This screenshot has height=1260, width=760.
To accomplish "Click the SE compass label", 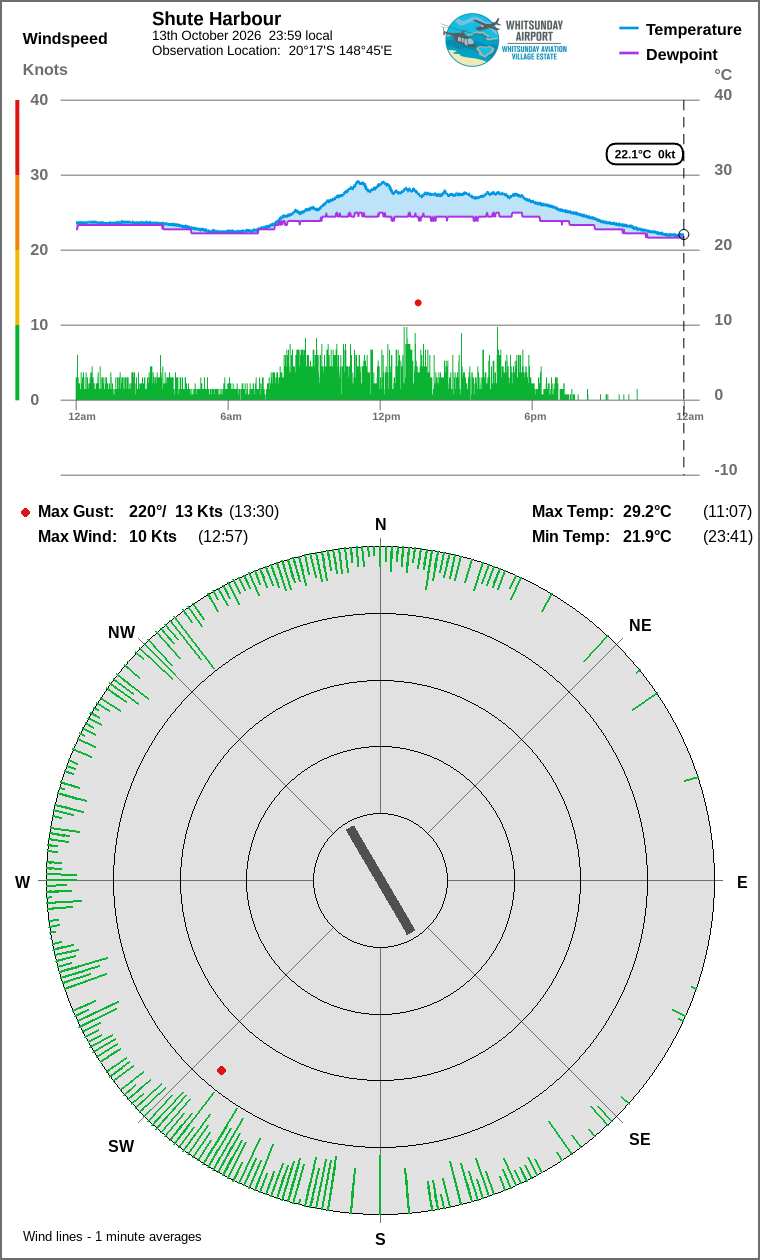I will pos(640,1139).
